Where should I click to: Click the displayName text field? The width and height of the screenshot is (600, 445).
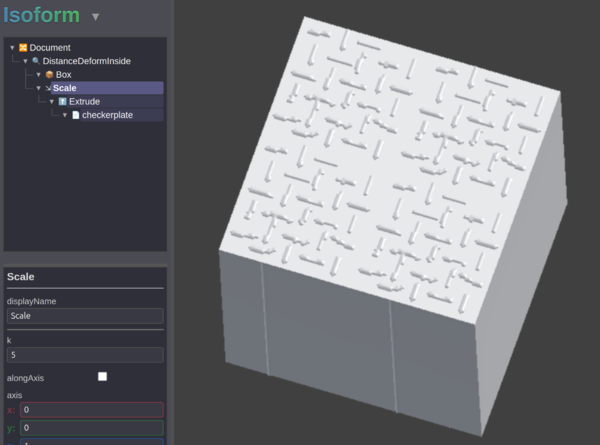tap(85, 316)
